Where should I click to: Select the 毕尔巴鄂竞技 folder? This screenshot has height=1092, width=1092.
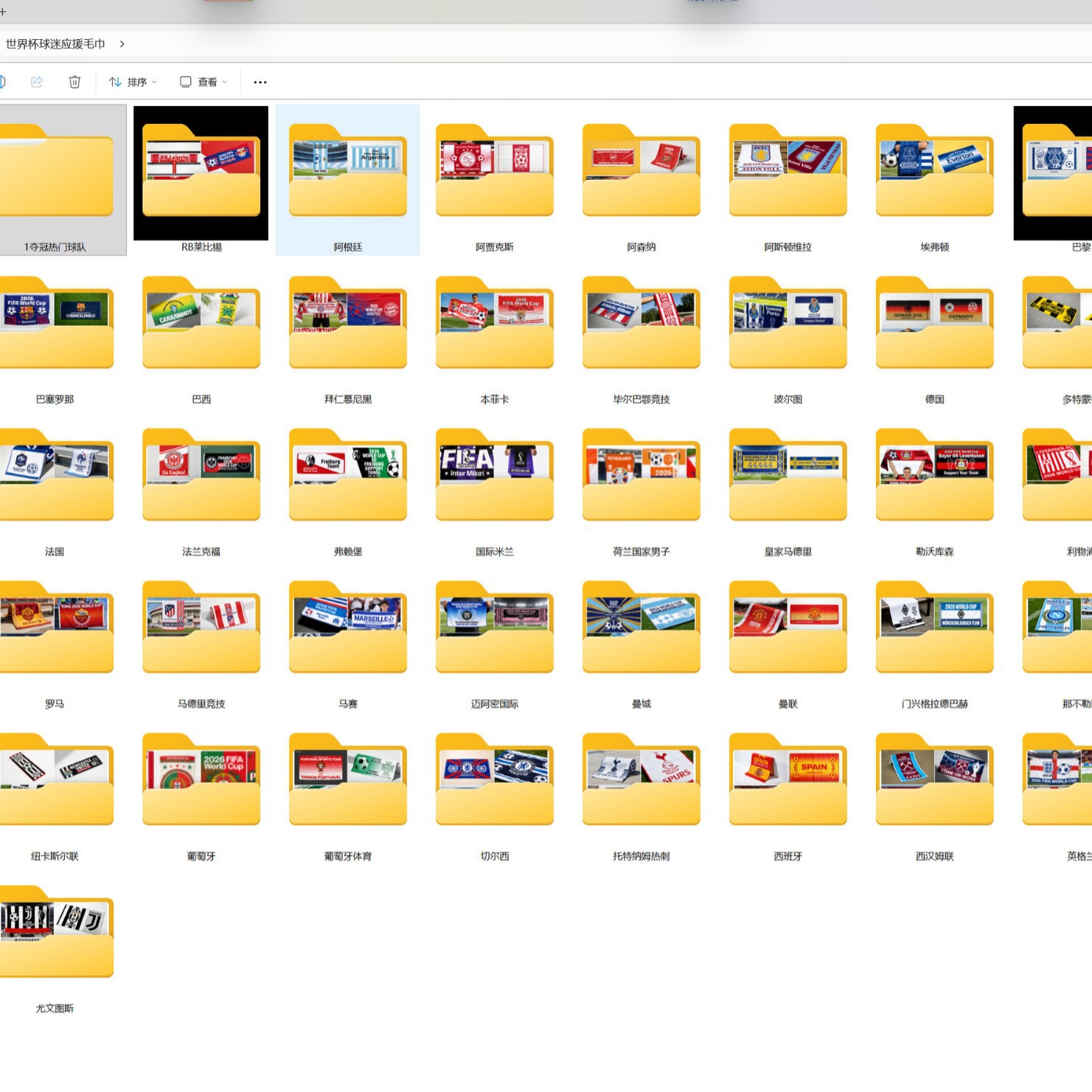pyautogui.click(x=641, y=322)
